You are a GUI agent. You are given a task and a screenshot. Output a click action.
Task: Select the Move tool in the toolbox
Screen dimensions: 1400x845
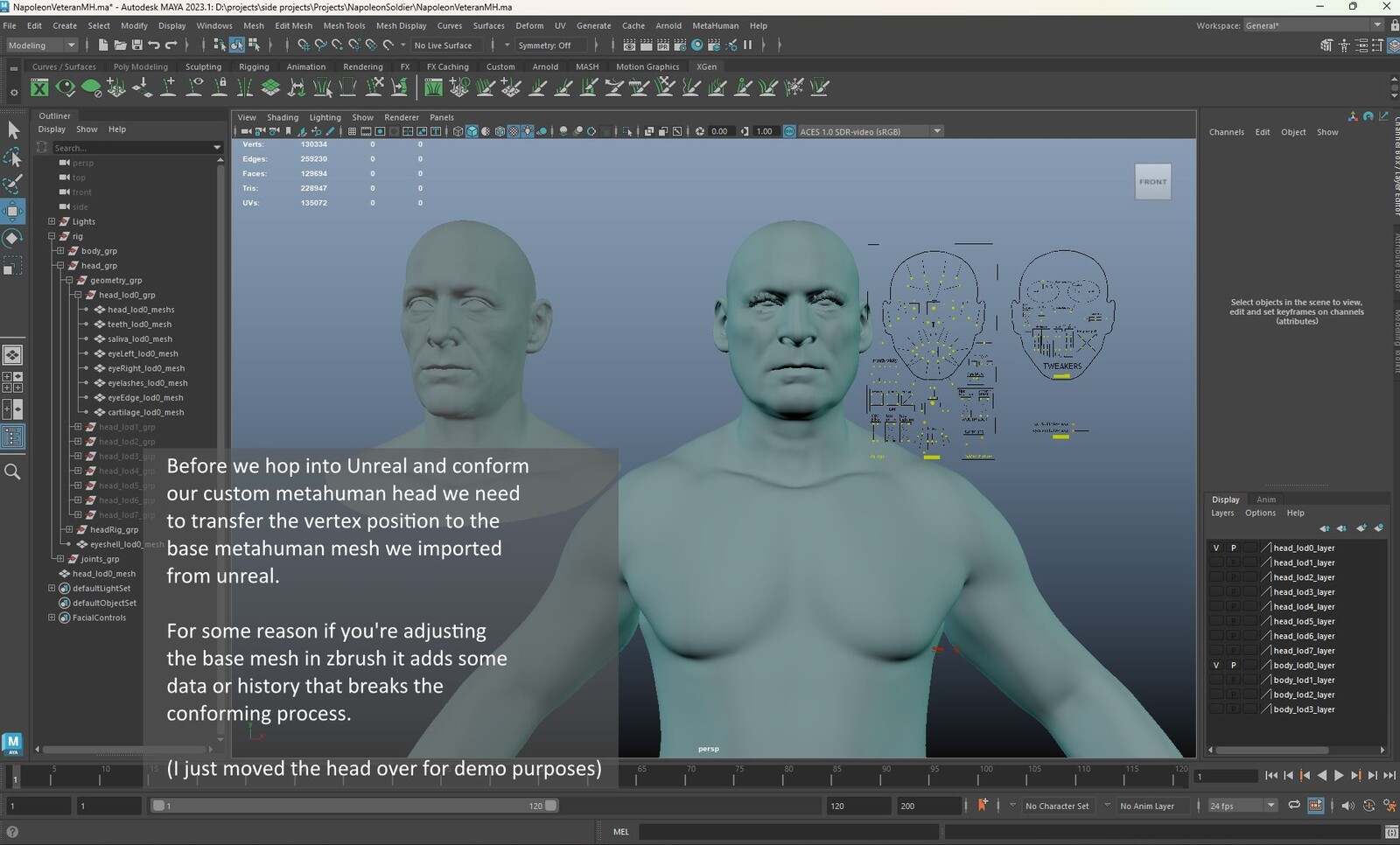click(x=13, y=211)
